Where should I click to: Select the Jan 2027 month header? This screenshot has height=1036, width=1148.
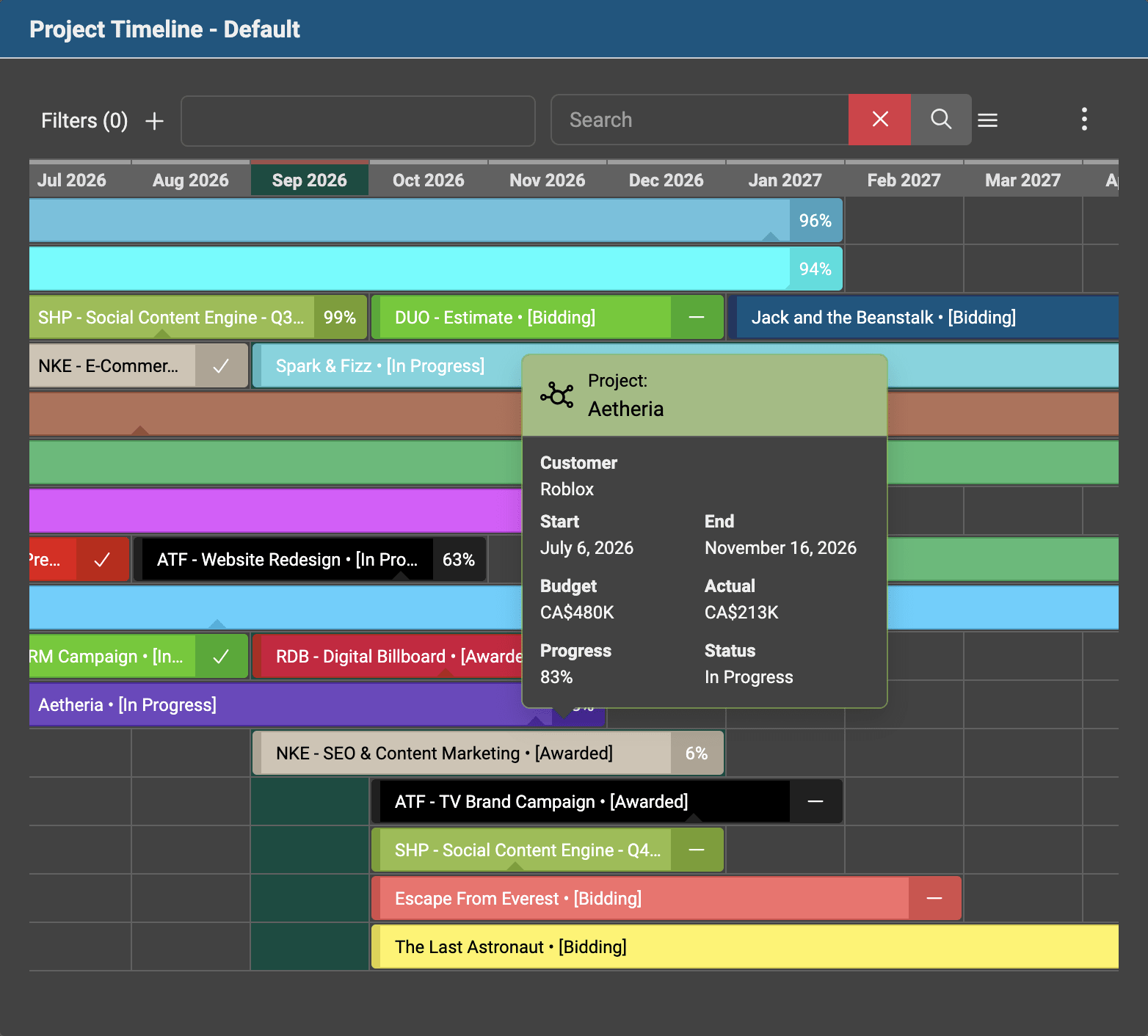pyautogui.click(x=785, y=180)
